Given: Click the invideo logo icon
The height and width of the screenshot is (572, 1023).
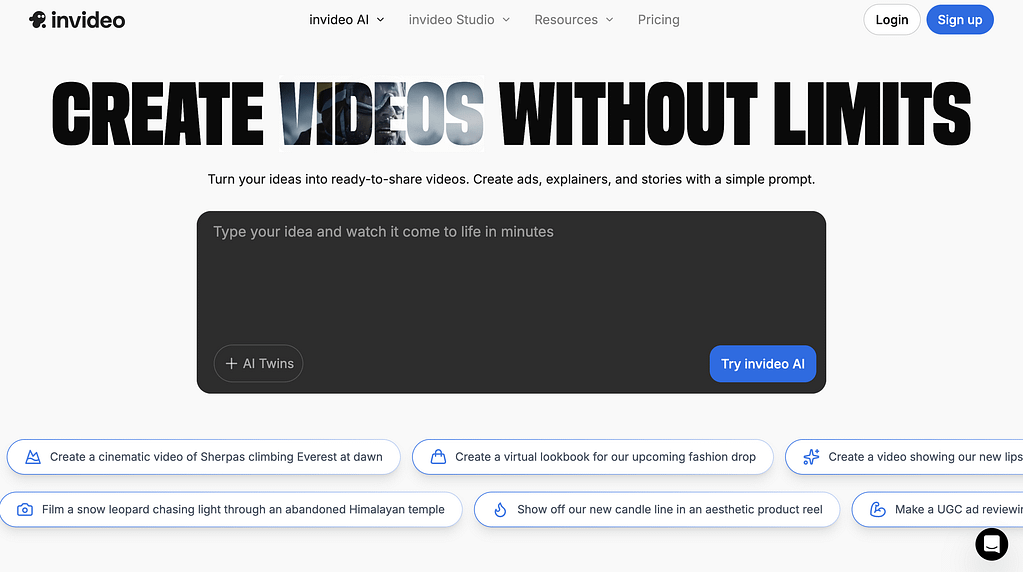Looking at the screenshot, I should coord(37,20).
